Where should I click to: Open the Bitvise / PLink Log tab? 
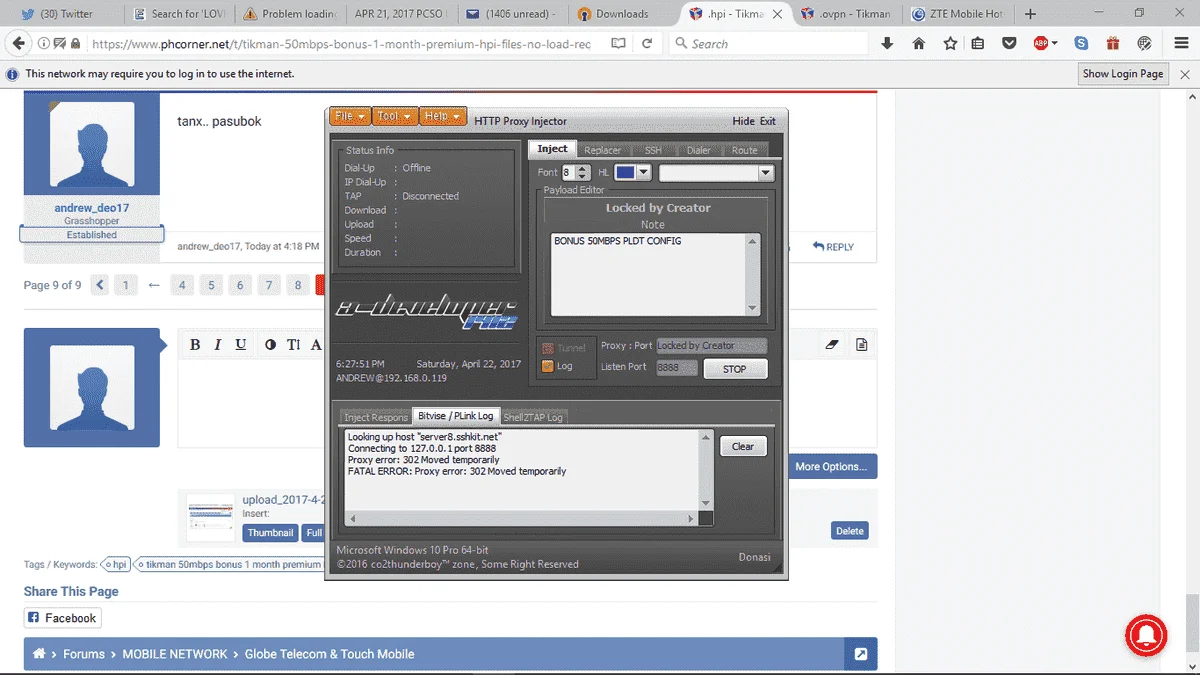pyautogui.click(x=456, y=415)
